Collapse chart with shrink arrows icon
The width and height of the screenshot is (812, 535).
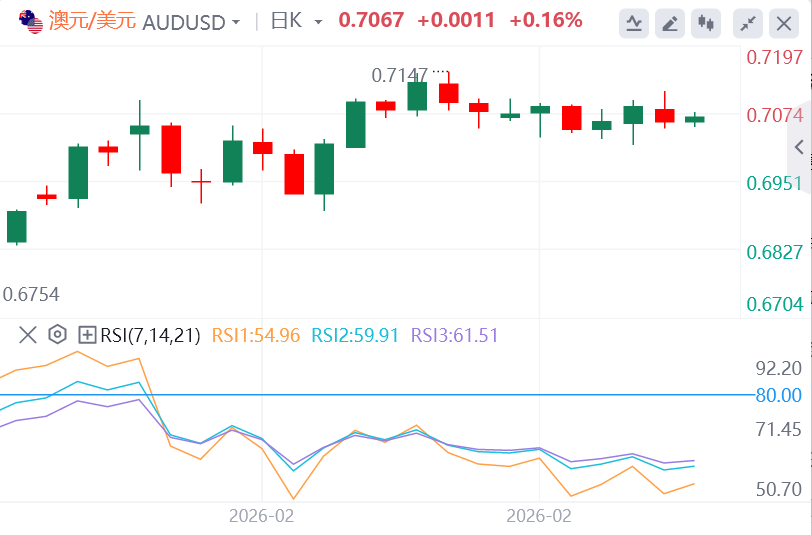coord(748,23)
